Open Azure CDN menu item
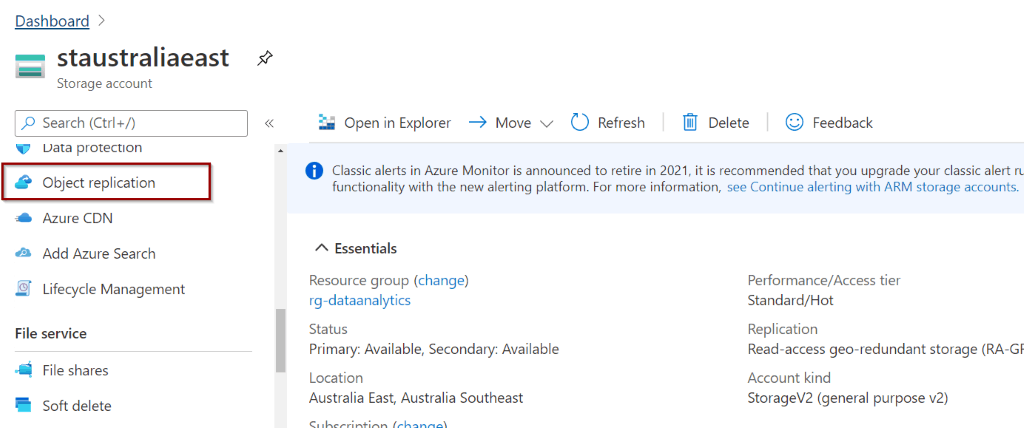Screen dimensions: 1024x428 (x=78, y=218)
